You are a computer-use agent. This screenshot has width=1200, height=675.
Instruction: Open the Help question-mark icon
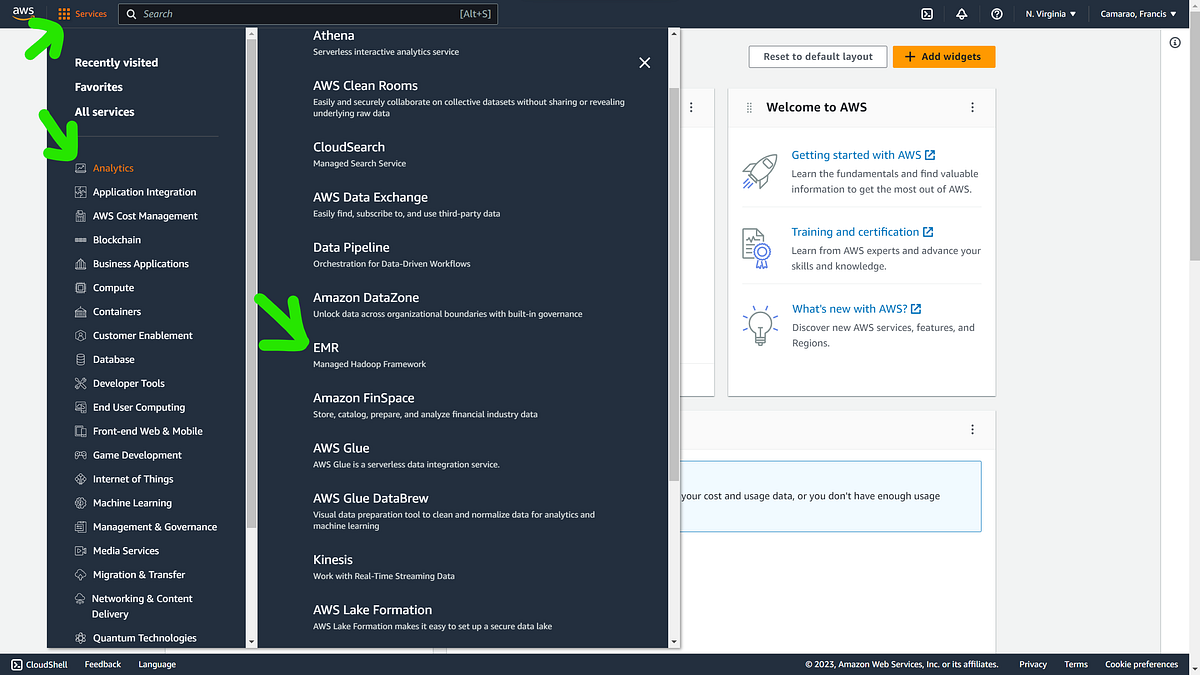tap(996, 13)
